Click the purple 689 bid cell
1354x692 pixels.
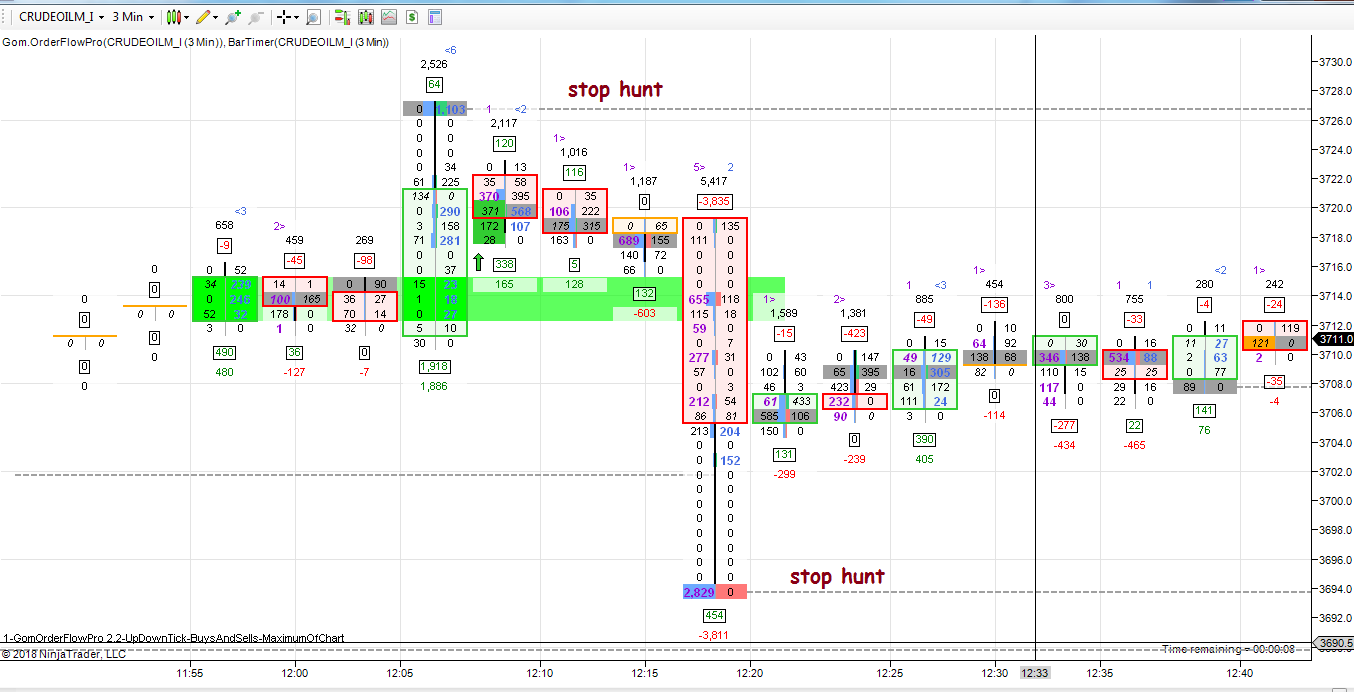629,241
